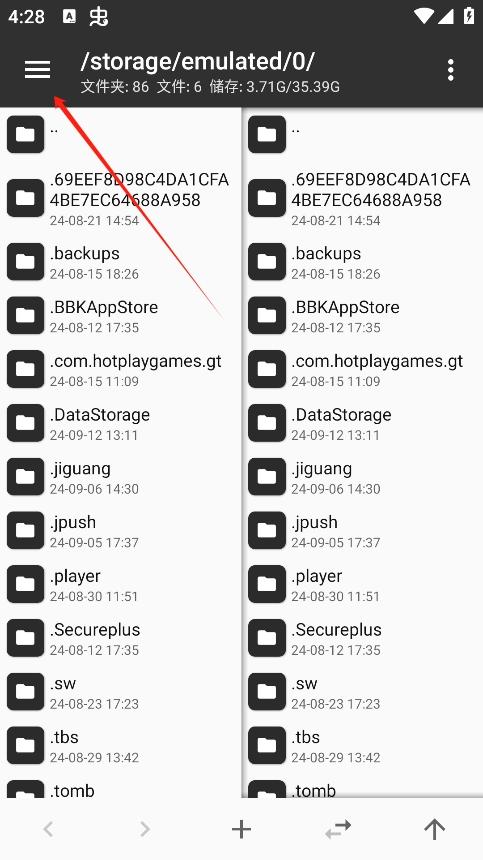Screen dimensions: 483x860
Task: Tap the plus icon to create new
Action: [x=241, y=829]
